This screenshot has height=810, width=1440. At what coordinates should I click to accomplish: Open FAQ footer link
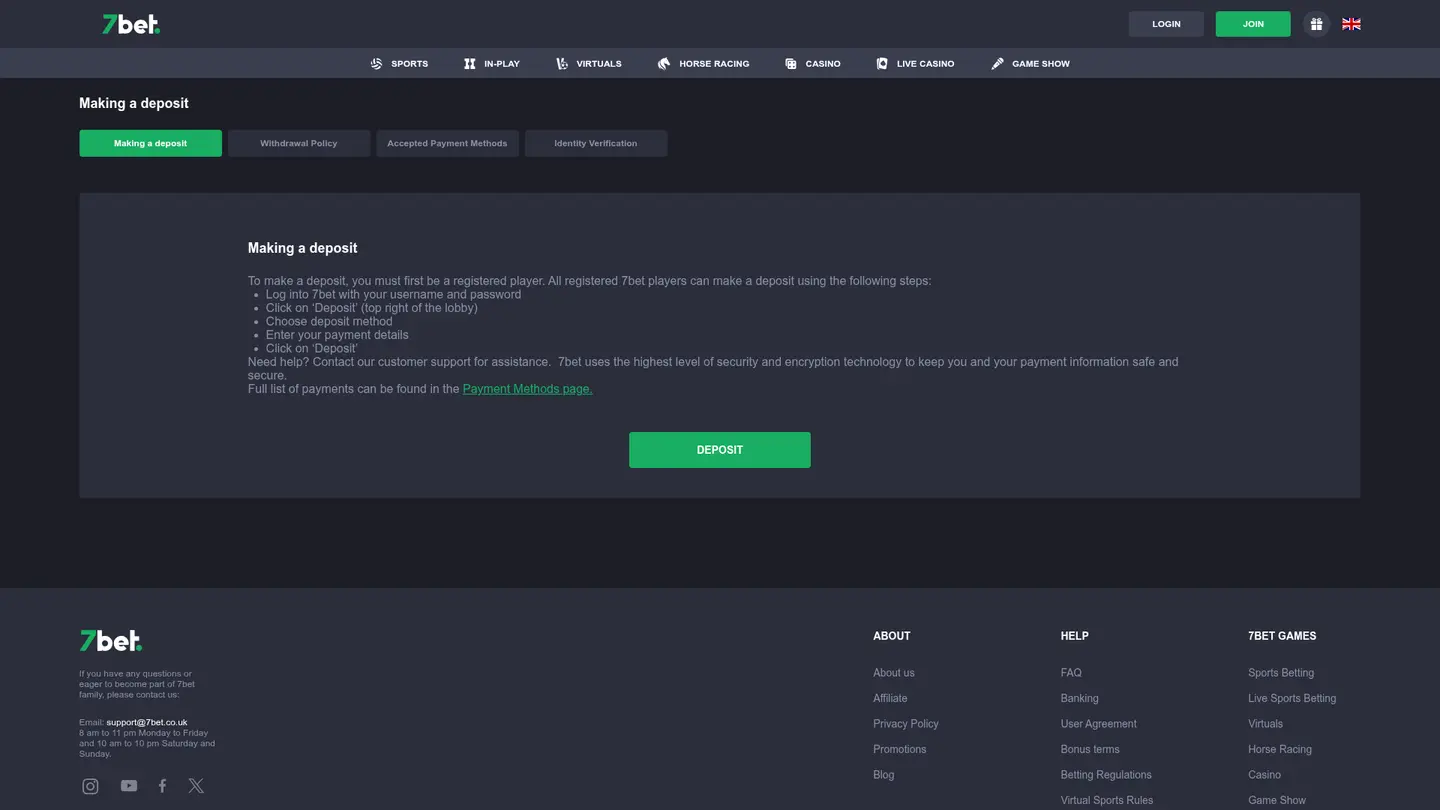(x=1071, y=673)
